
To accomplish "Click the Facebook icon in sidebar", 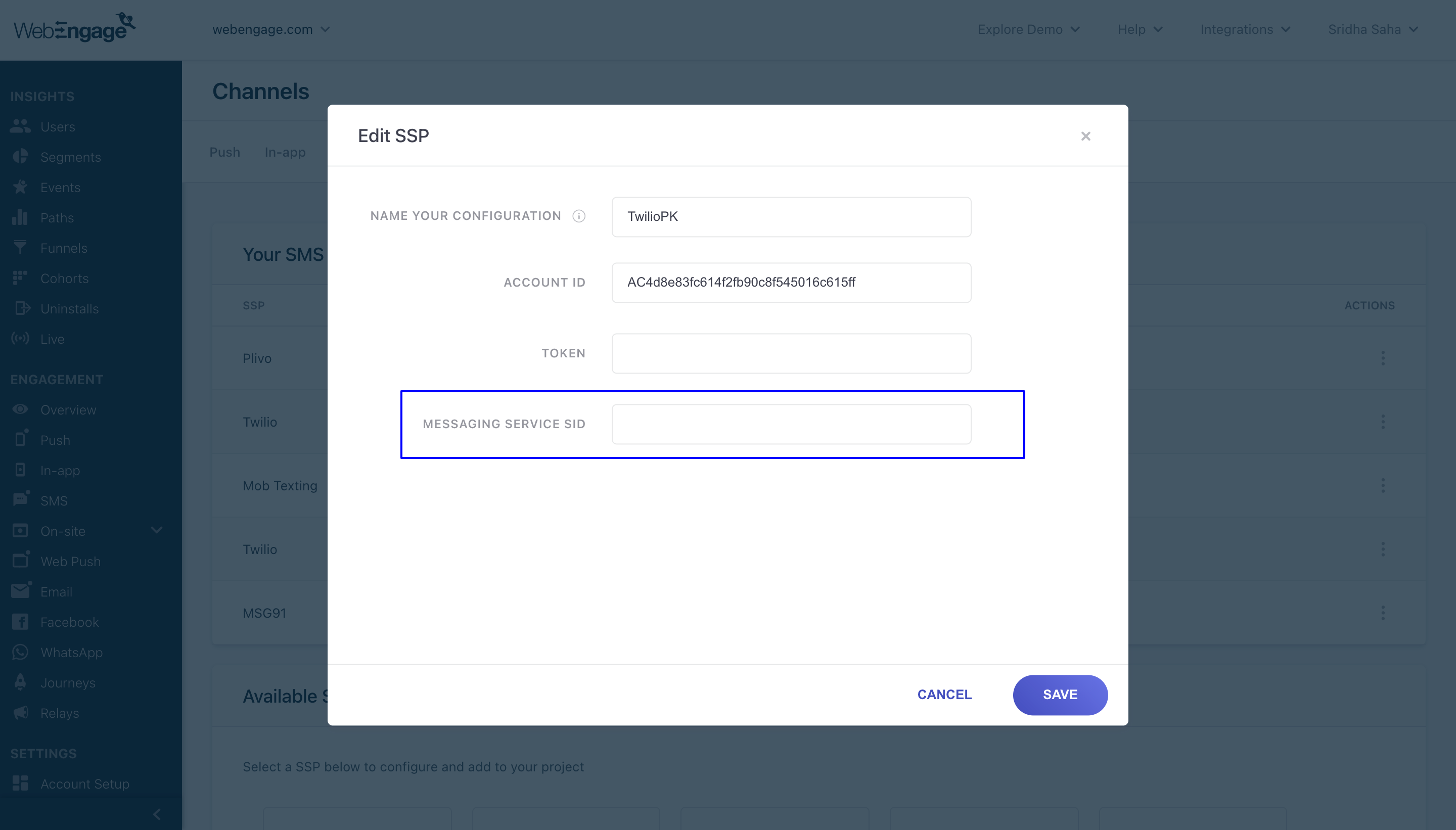I will pyautogui.click(x=20, y=622).
